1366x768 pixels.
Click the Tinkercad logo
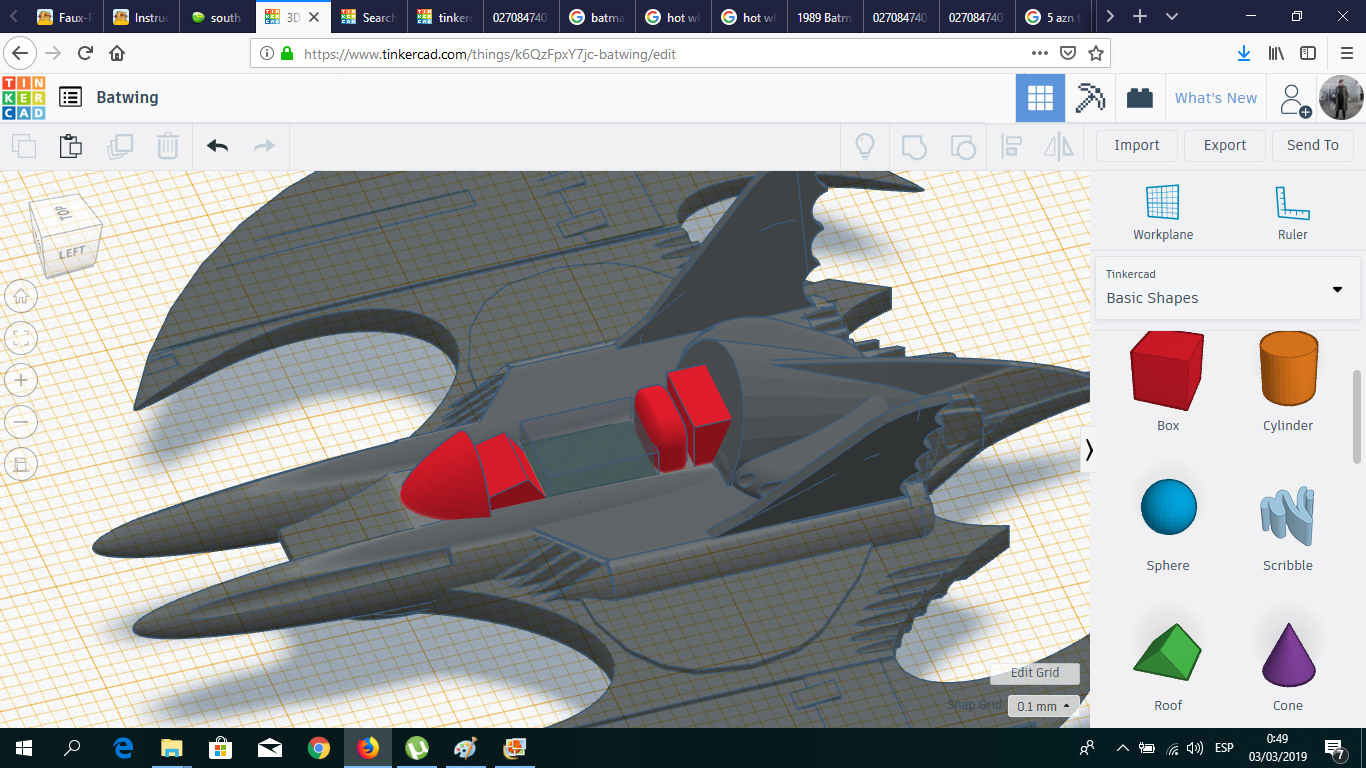coord(24,98)
